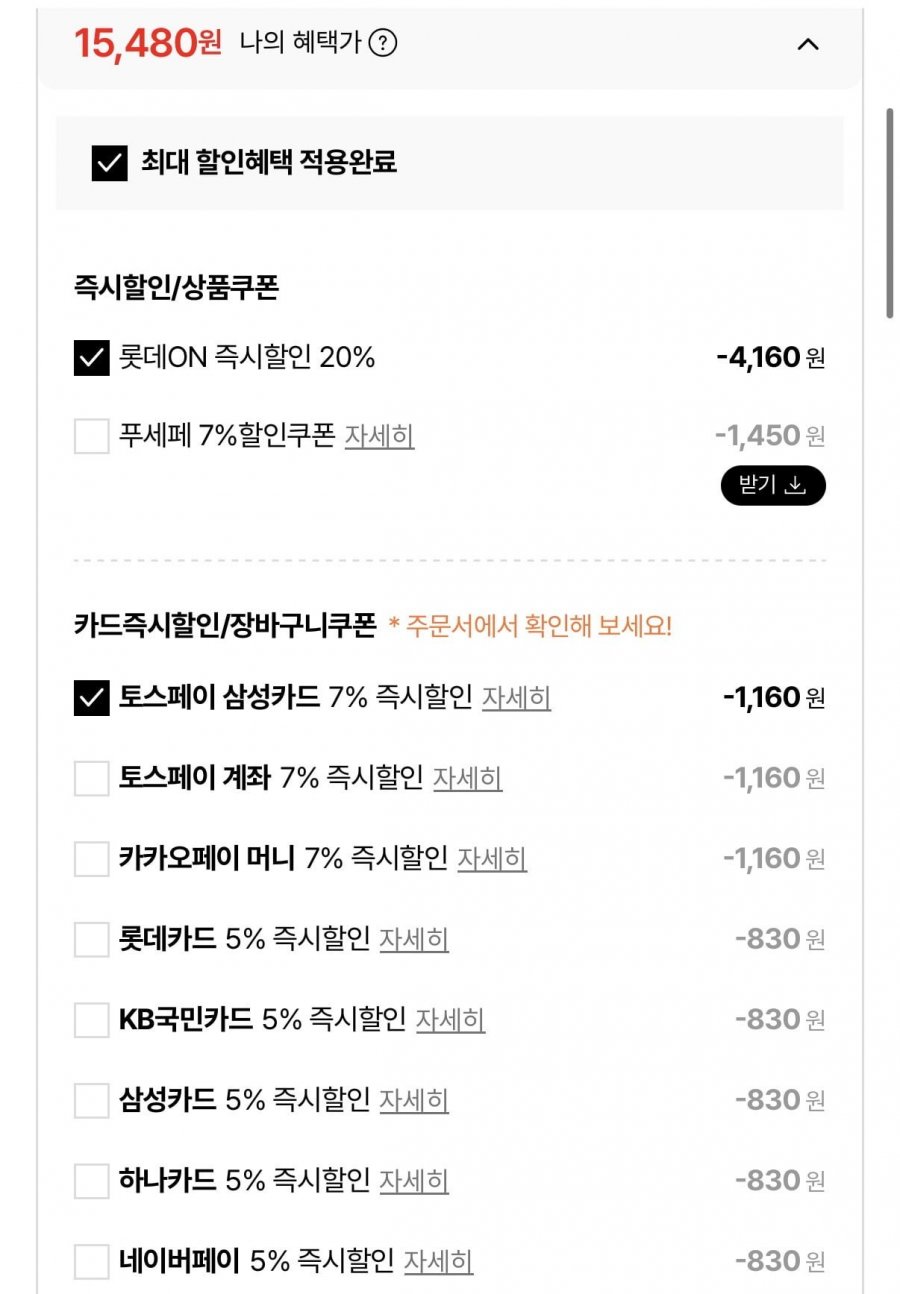The height and width of the screenshot is (1294, 900).
Task: Check the 하나카드 5% 즉시할인 option
Action: click(x=92, y=1181)
